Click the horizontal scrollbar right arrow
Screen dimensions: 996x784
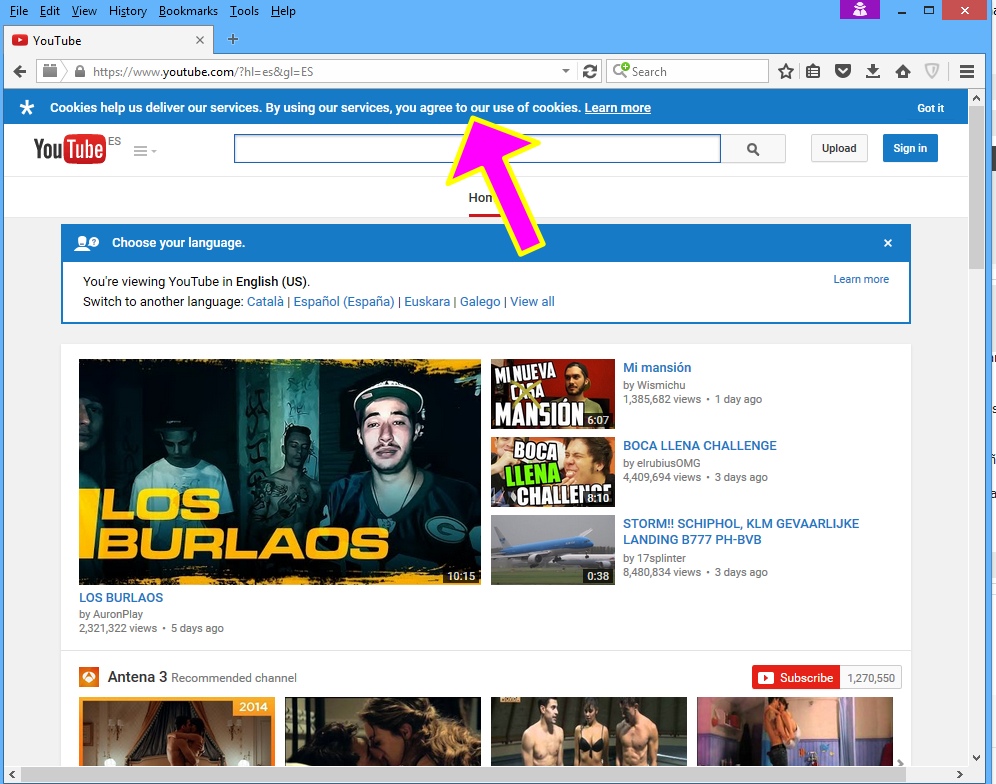960,774
